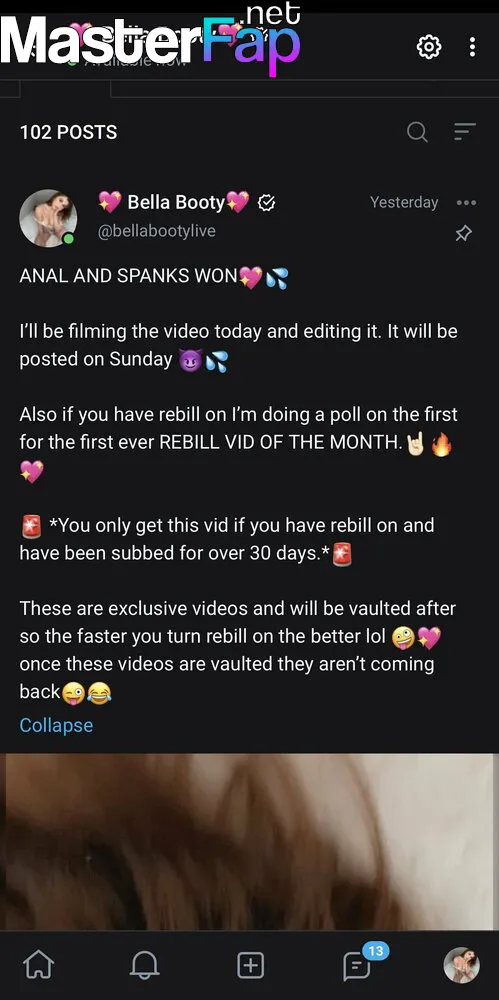Create new post with plus icon

click(x=251, y=965)
